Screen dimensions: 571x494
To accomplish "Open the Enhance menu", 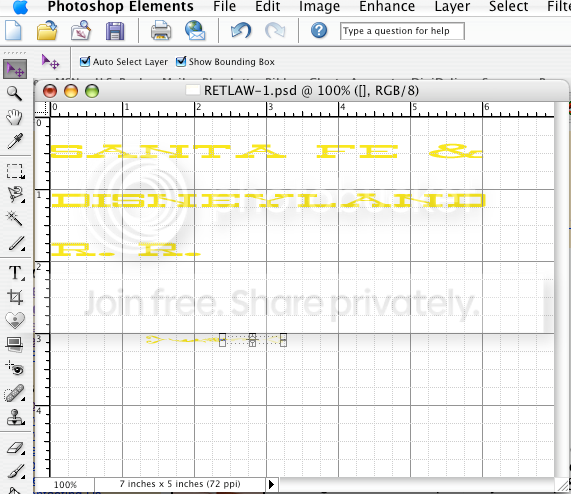I will (x=387, y=7).
